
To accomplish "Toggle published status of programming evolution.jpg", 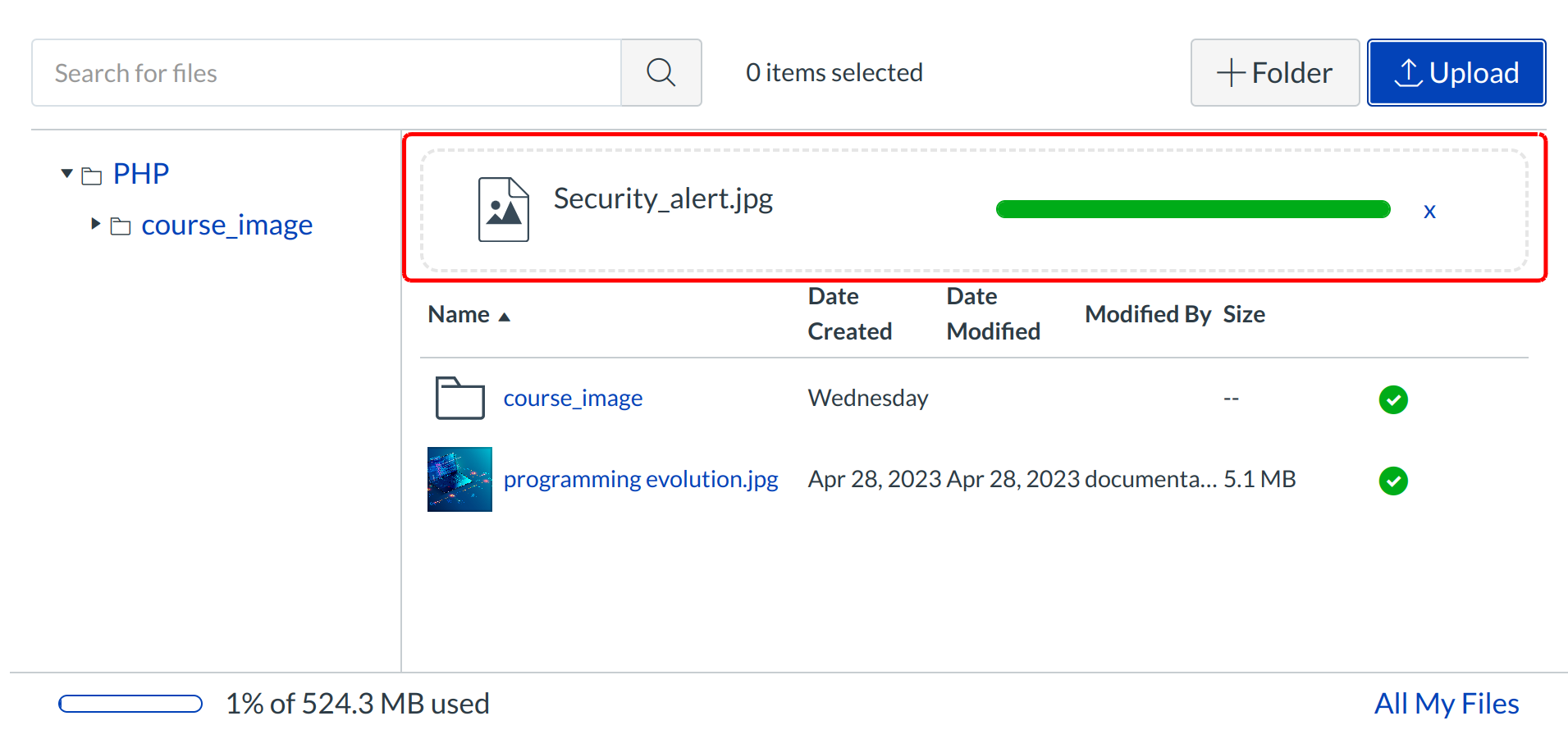I will click(1392, 481).
